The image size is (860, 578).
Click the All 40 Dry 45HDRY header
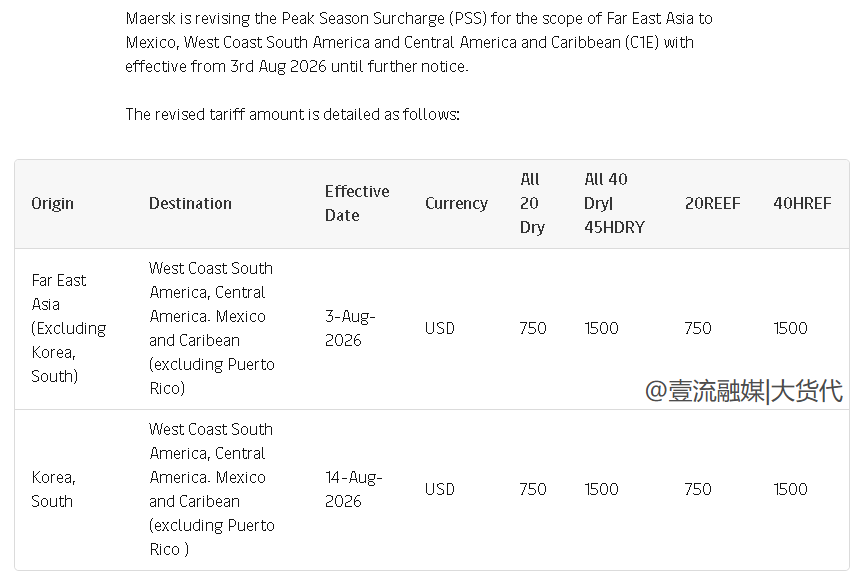click(614, 203)
